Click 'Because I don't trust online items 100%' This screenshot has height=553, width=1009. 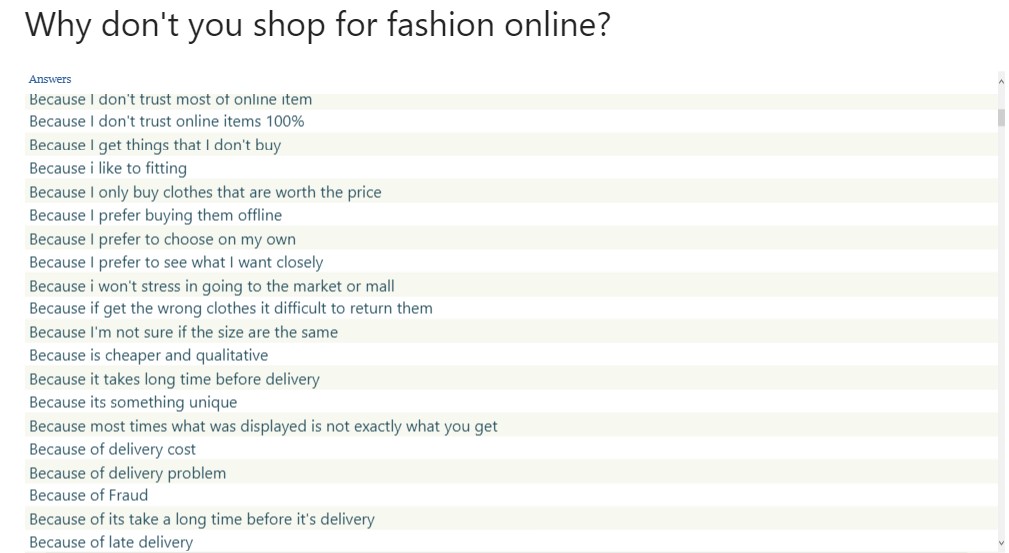166,121
